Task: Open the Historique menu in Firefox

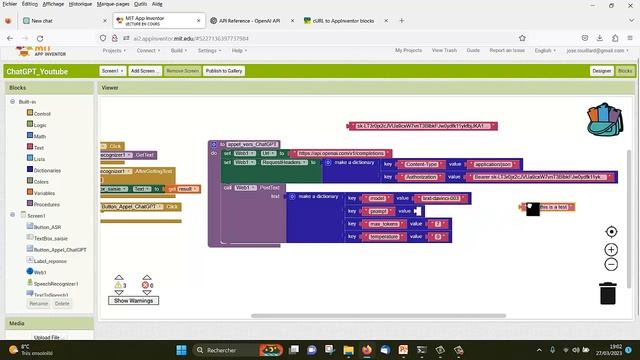Action: point(80,4)
